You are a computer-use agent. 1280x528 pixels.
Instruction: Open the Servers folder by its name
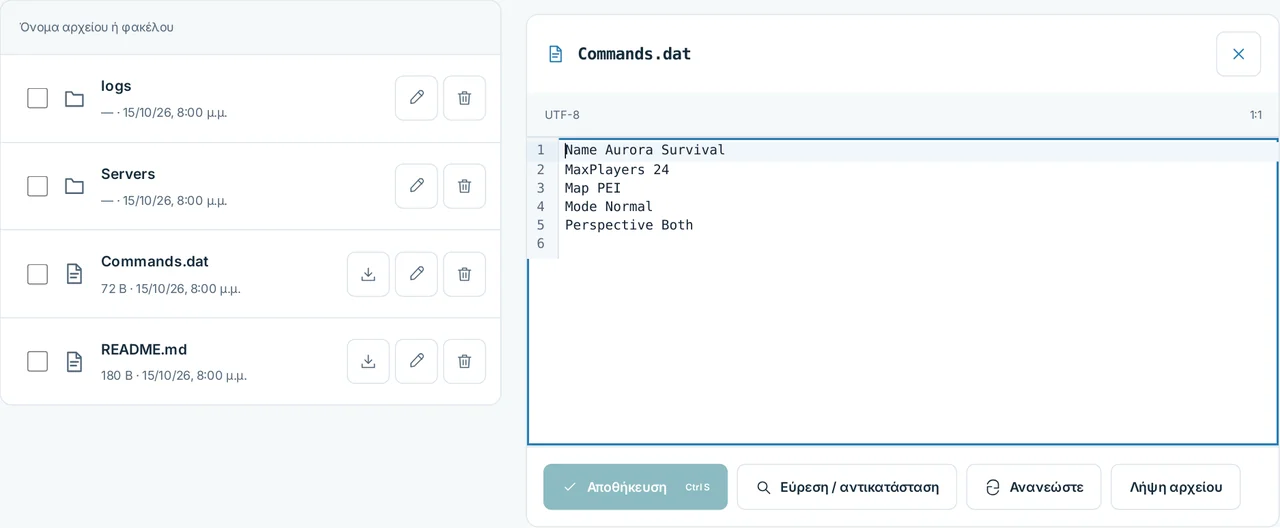(128, 174)
